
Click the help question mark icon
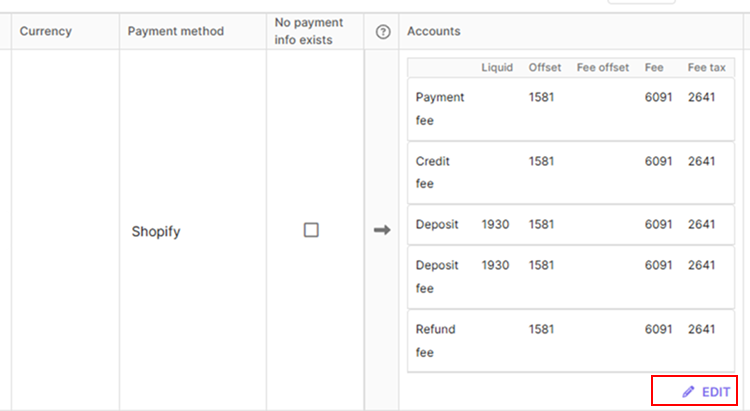click(x=383, y=32)
